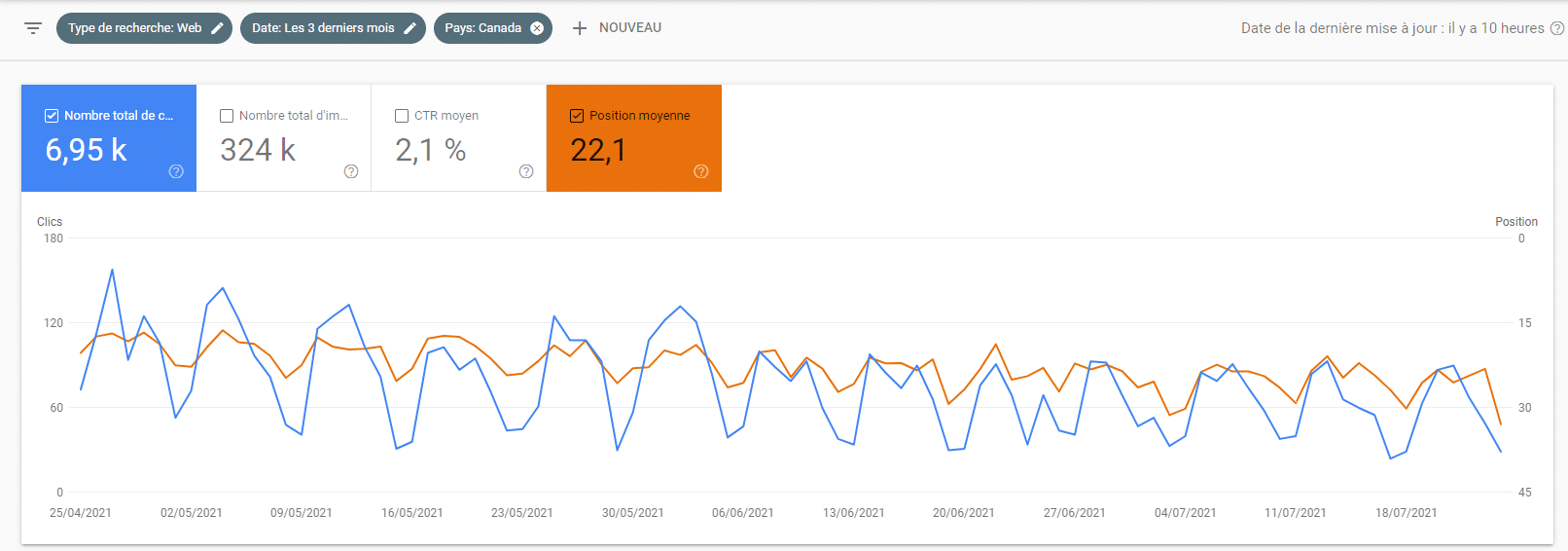Select the 324 k impressions metric card

[283, 138]
